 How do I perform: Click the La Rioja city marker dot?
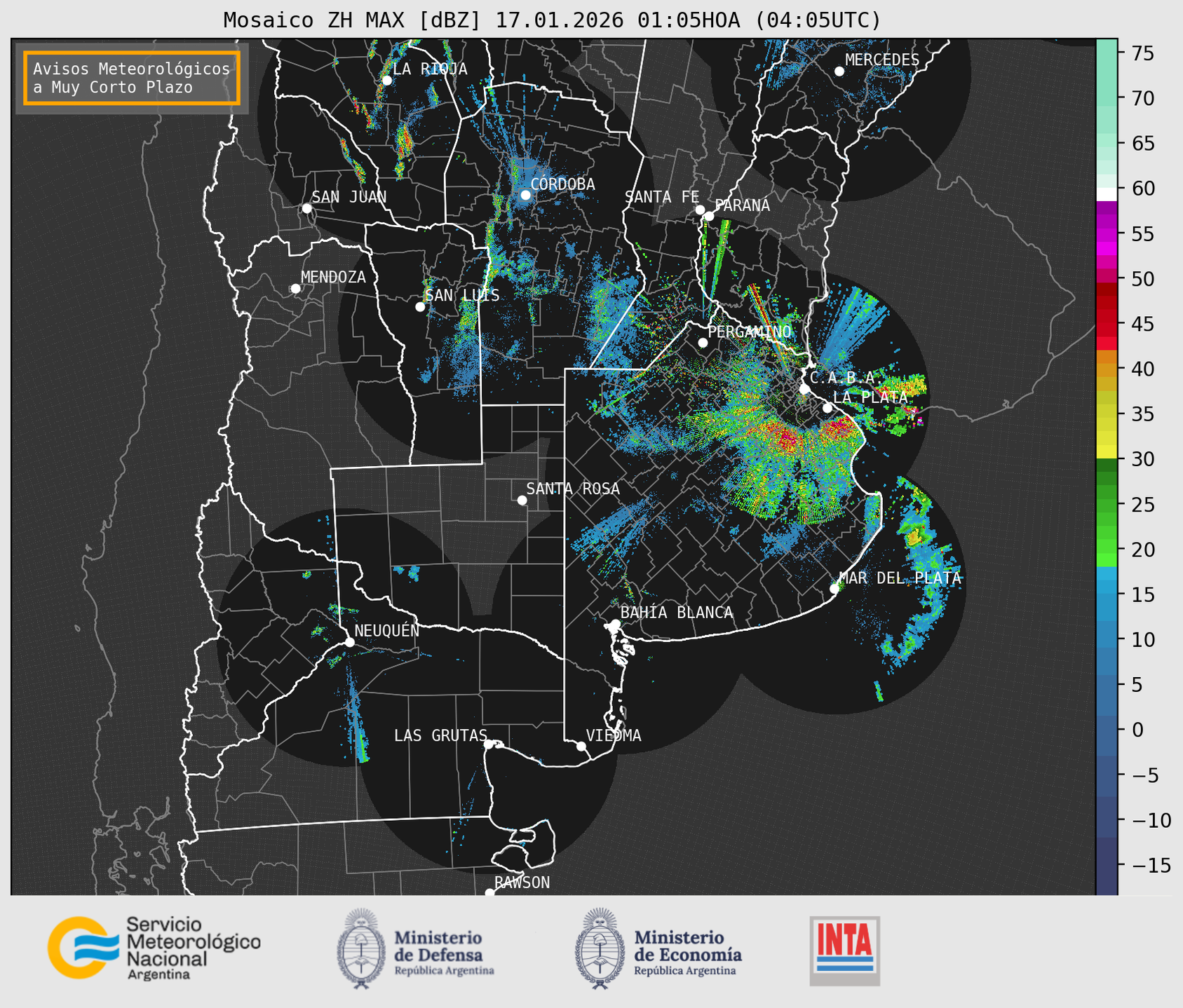387,81
